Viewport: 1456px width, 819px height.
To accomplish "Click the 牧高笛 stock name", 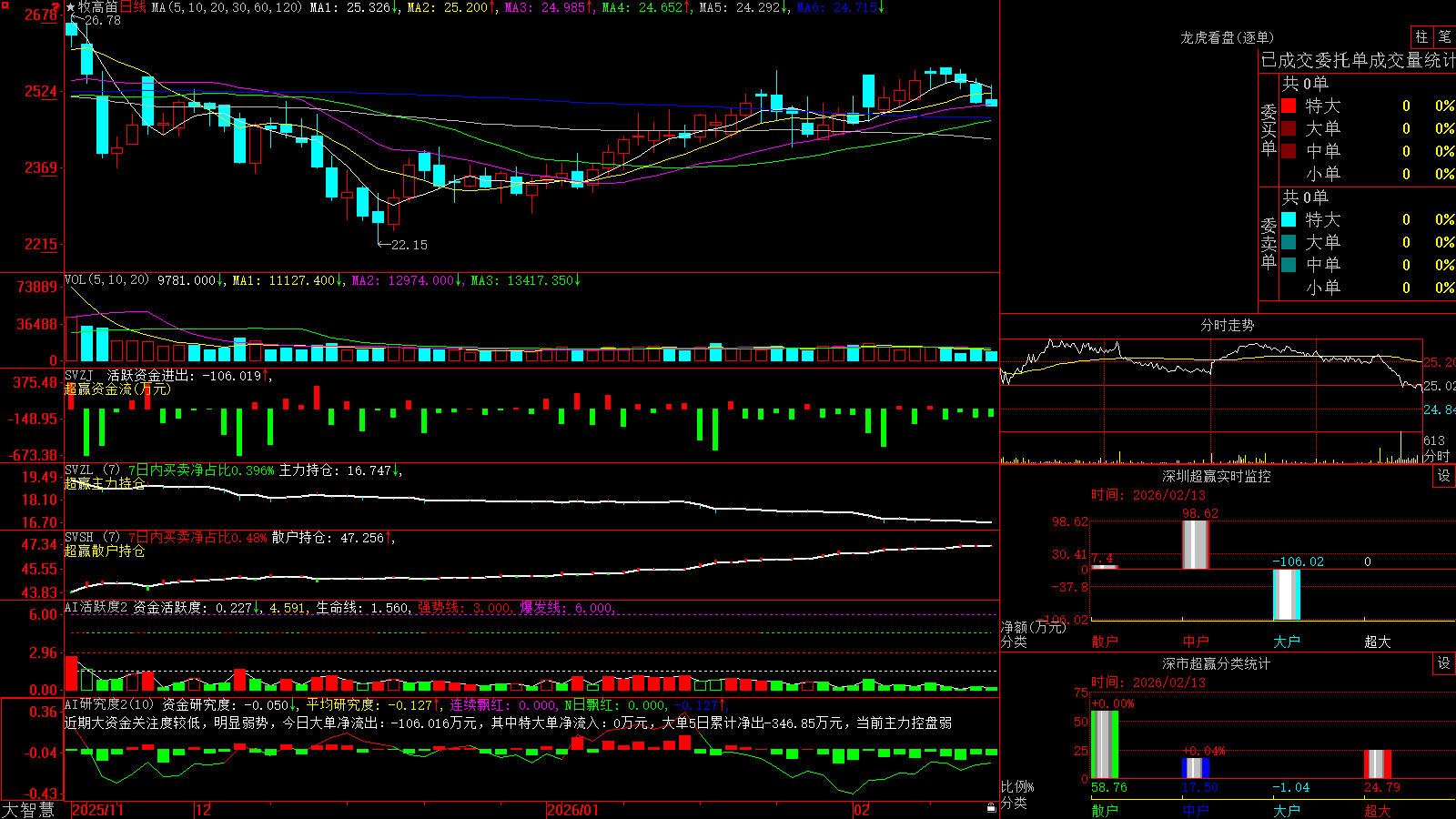I will (97, 7).
